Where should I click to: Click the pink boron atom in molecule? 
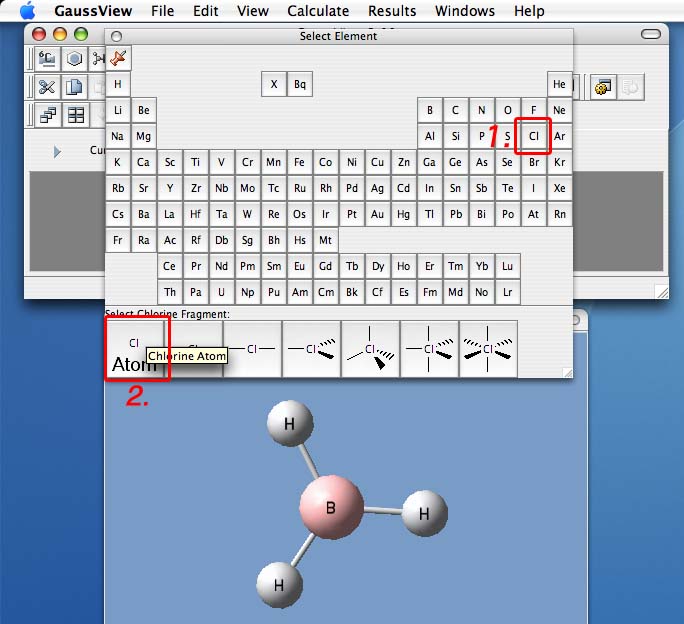(x=331, y=507)
